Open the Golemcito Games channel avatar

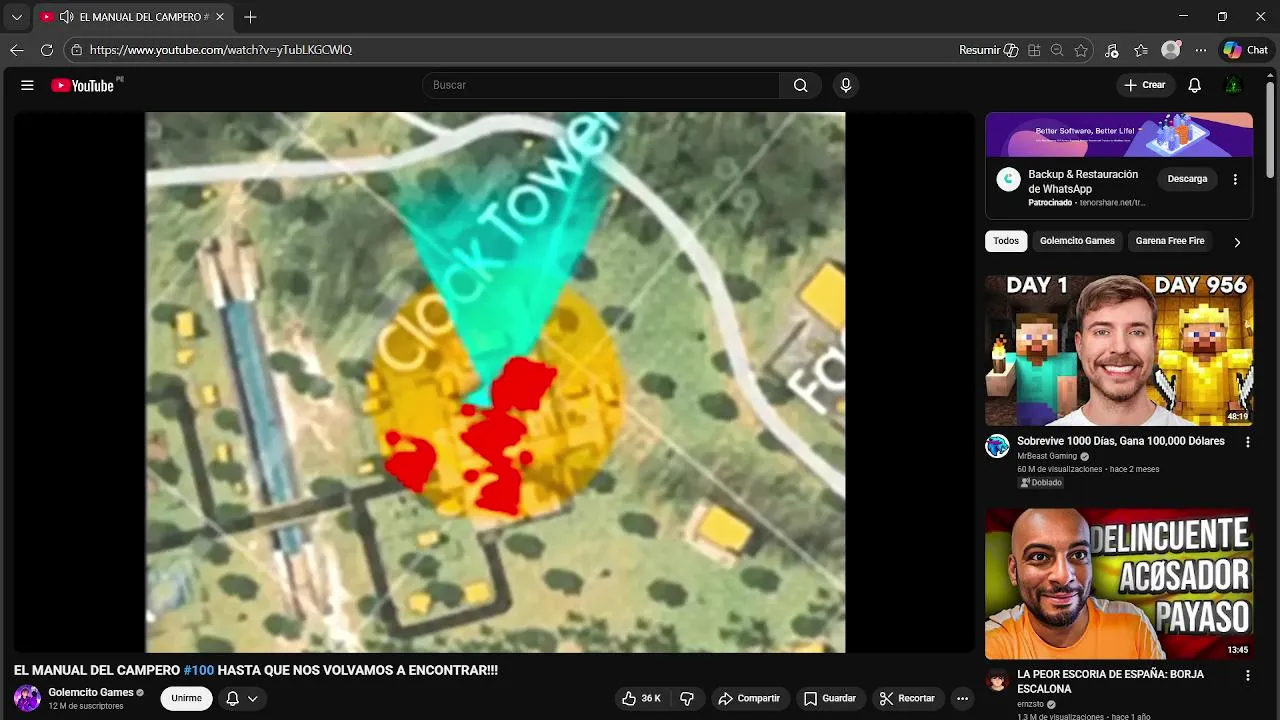(27, 698)
